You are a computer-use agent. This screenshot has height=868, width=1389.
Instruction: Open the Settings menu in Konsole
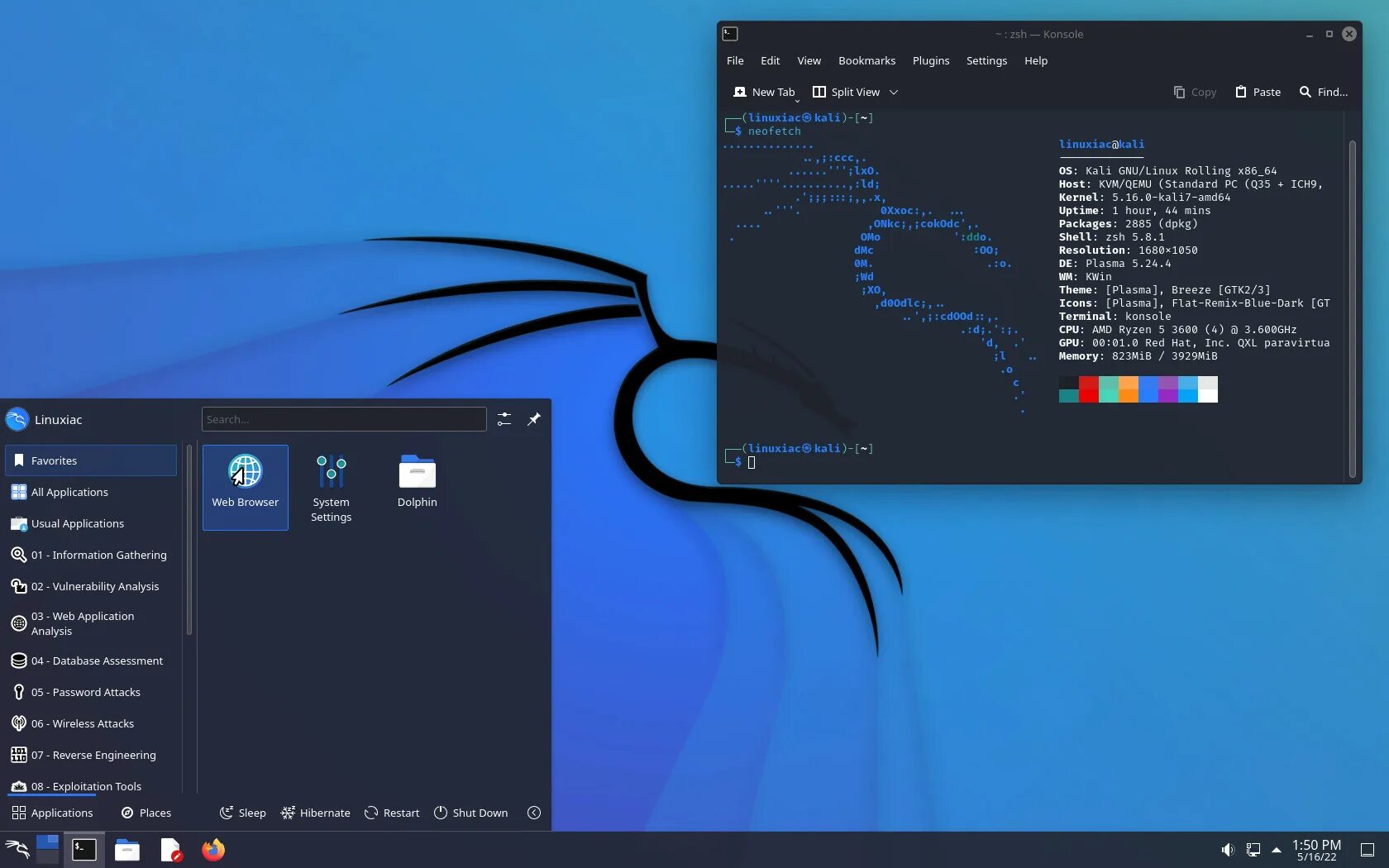(987, 60)
